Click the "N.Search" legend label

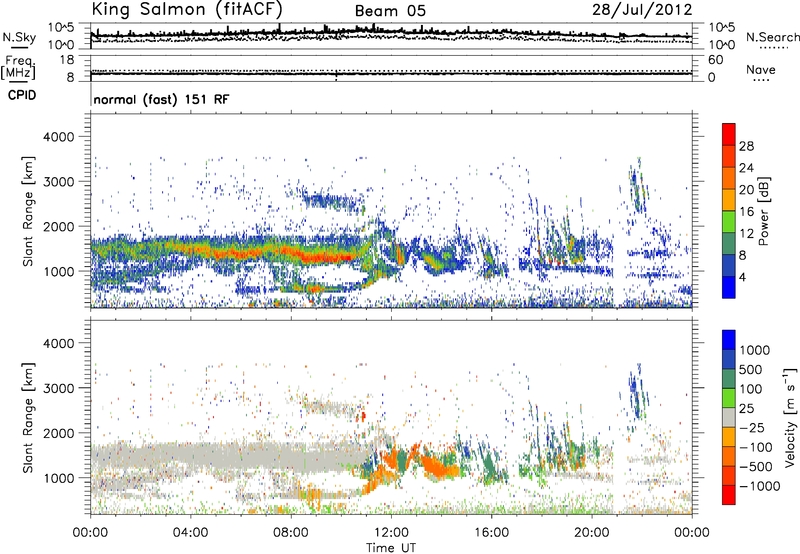[x=773, y=37]
